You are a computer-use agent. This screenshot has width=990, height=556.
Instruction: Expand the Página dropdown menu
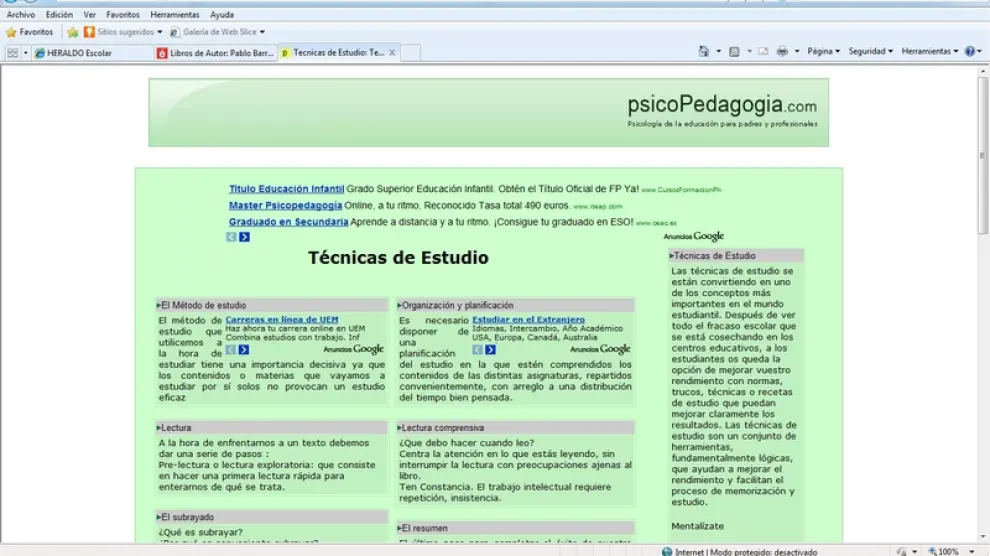823,51
